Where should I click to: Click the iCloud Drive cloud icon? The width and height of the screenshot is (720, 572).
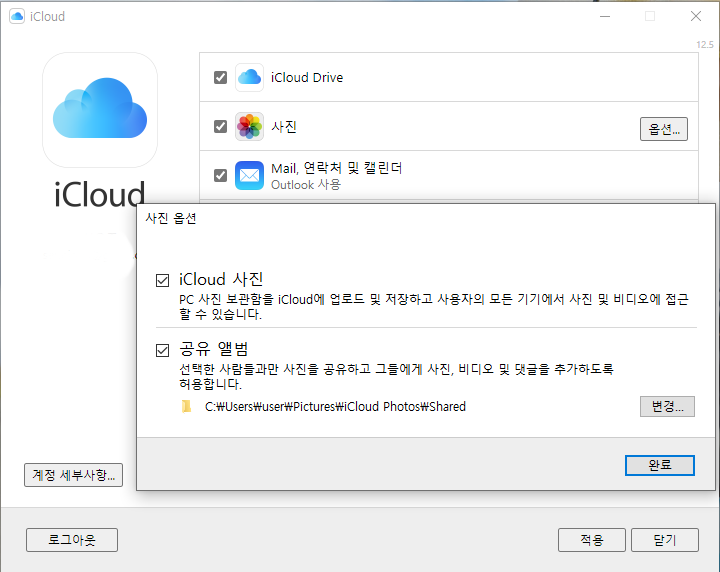pyautogui.click(x=249, y=78)
